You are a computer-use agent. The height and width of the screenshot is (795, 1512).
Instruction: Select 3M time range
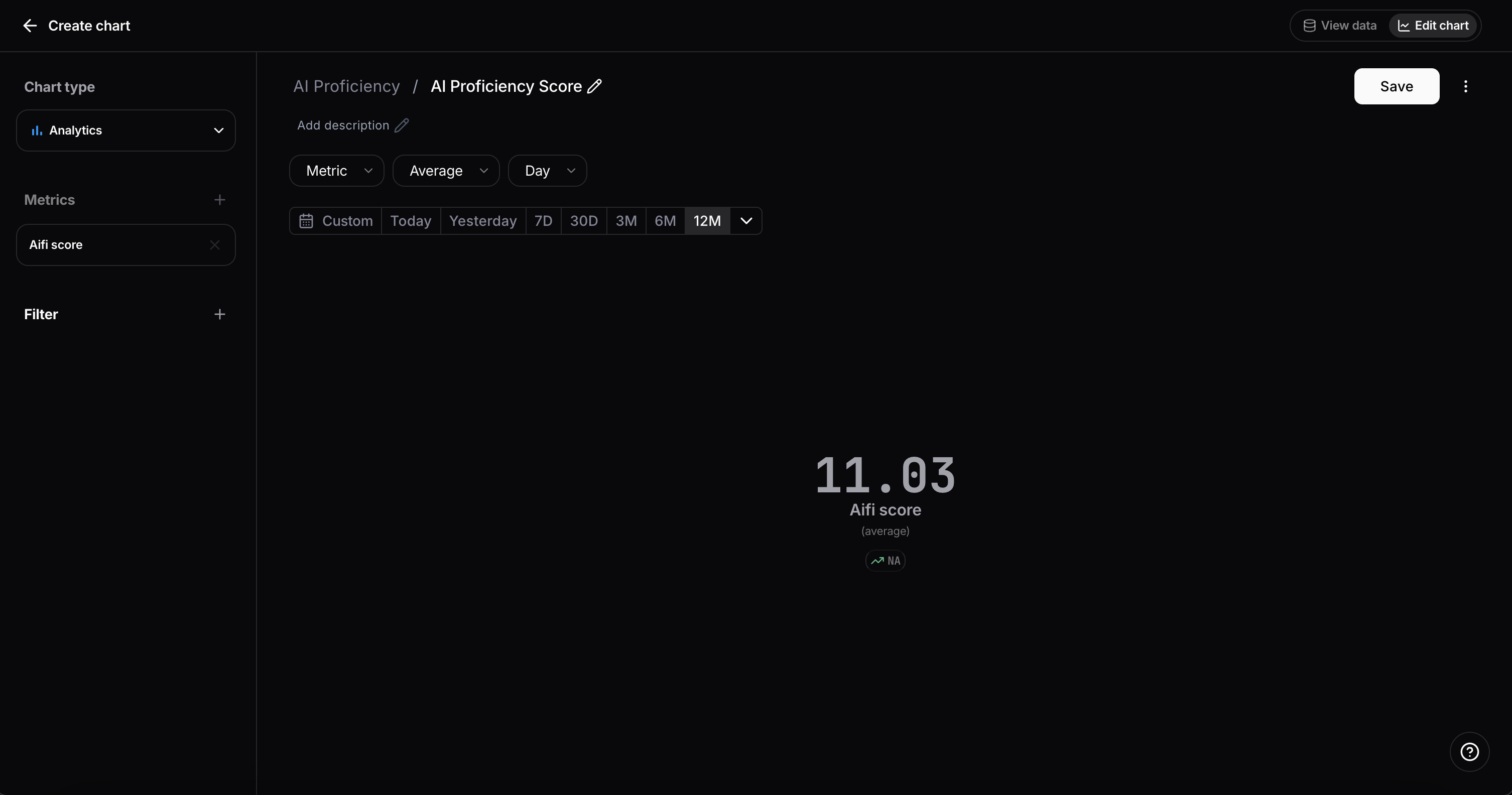[x=626, y=221]
